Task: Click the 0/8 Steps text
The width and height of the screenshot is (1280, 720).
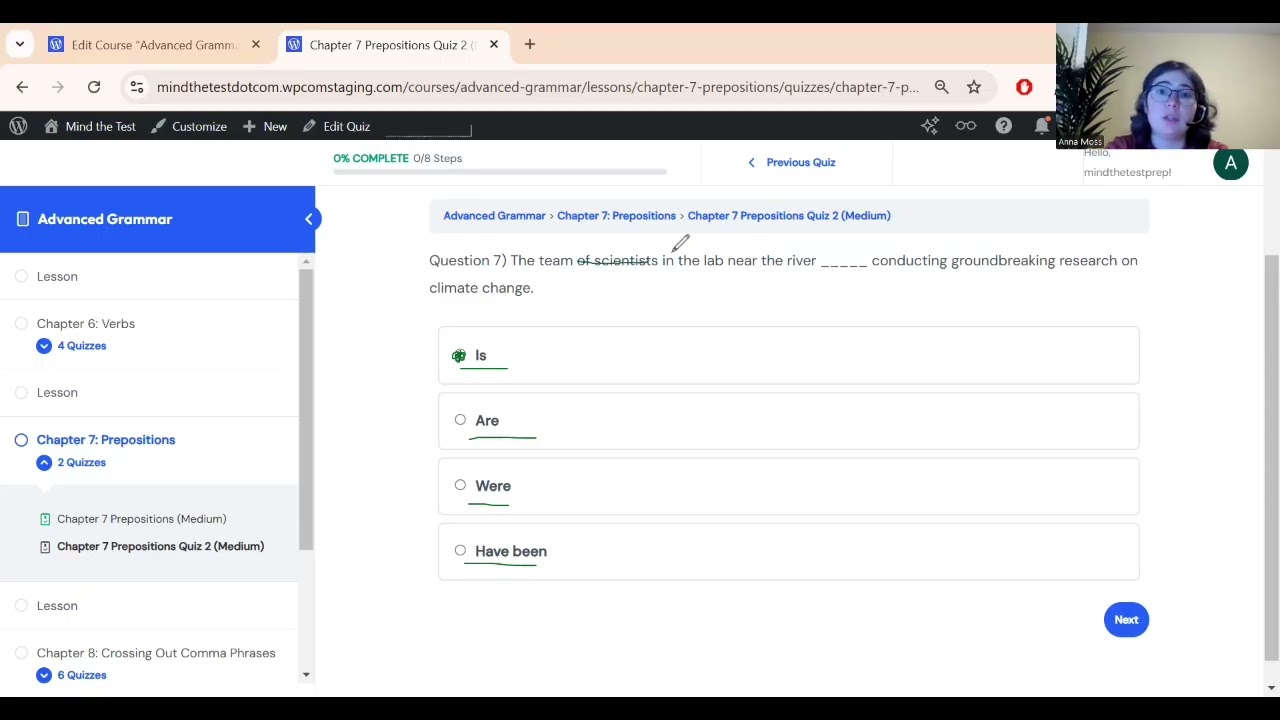Action: [x=438, y=158]
